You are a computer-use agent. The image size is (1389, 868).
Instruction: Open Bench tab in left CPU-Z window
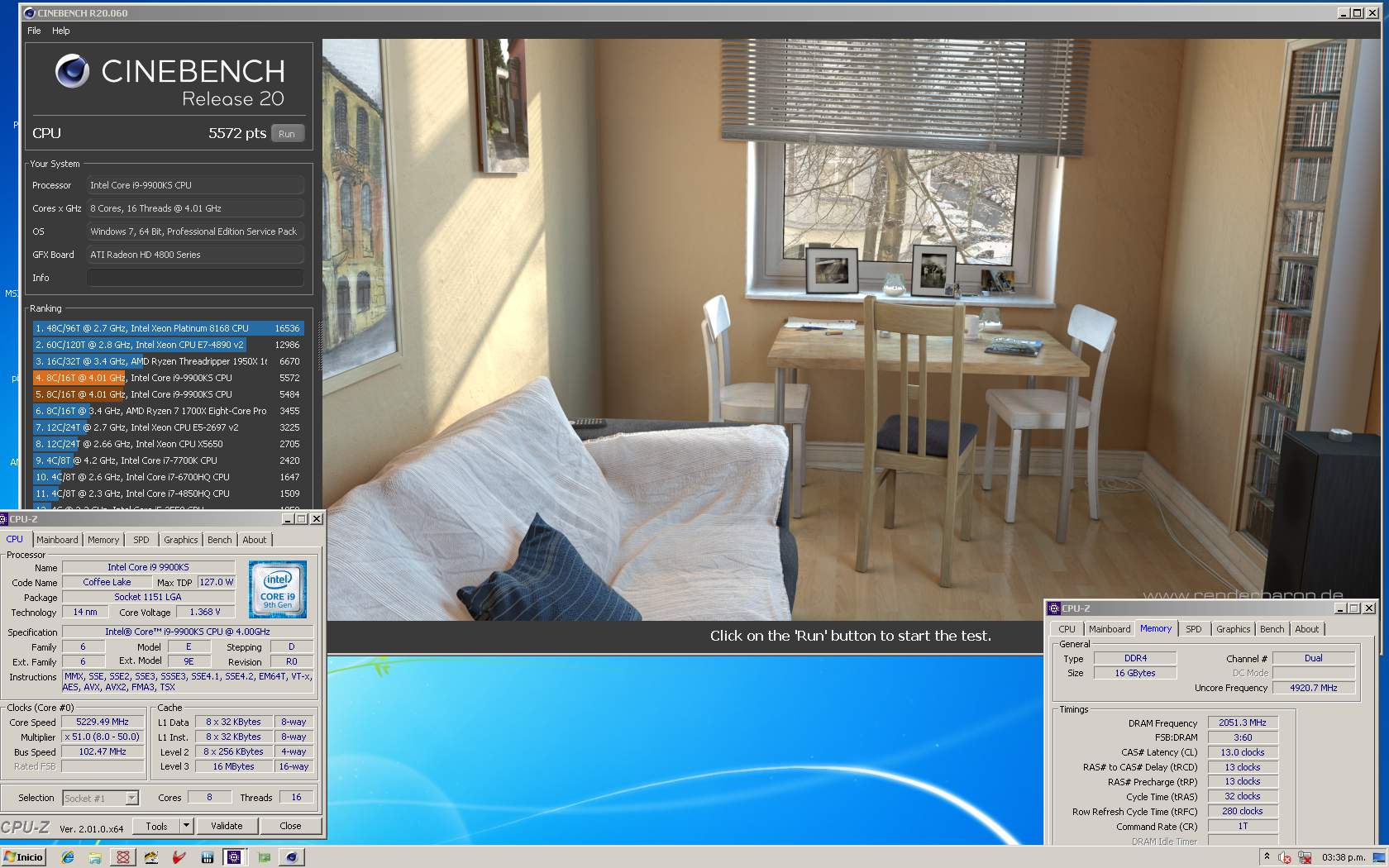pyautogui.click(x=220, y=540)
